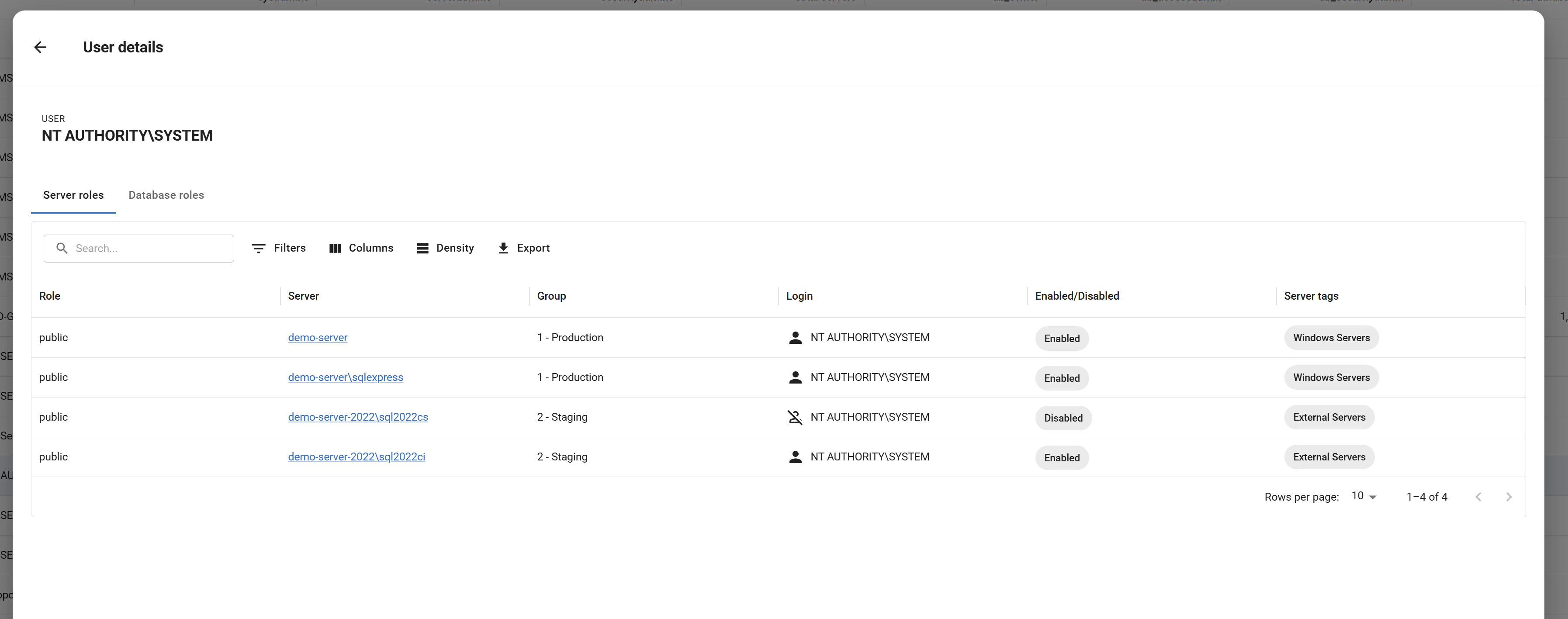Click disabled login icon for sql2022cs

[x=795, y=418]
